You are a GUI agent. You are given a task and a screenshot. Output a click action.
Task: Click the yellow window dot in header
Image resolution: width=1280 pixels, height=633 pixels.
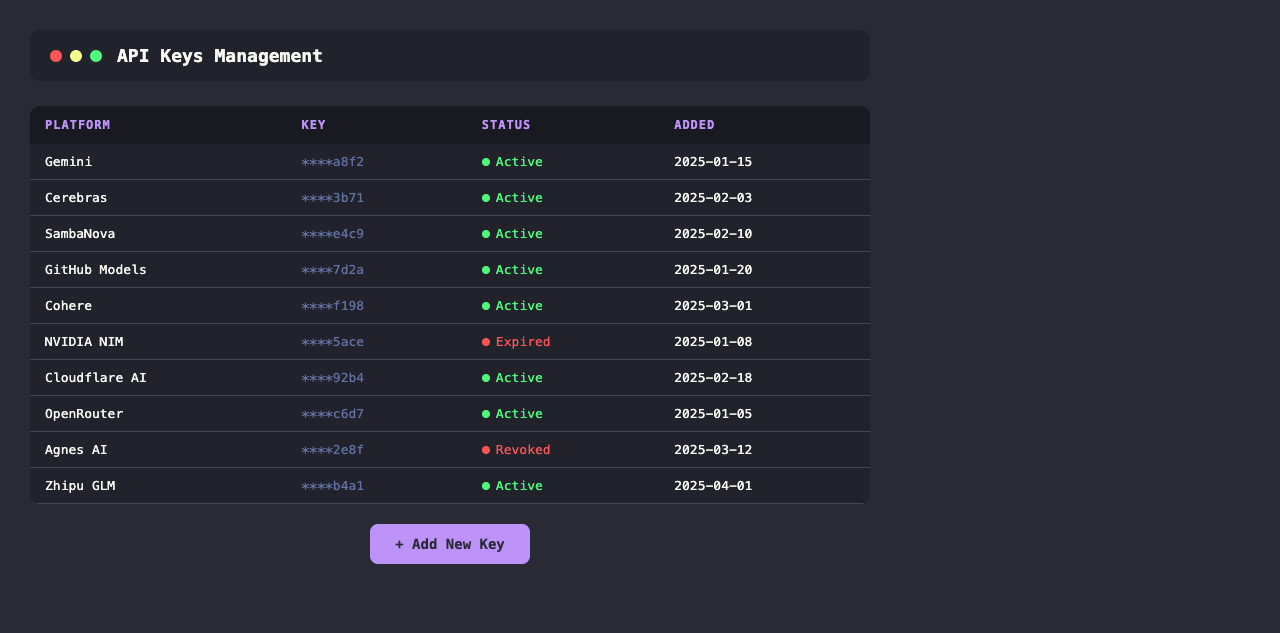(76, 56)
